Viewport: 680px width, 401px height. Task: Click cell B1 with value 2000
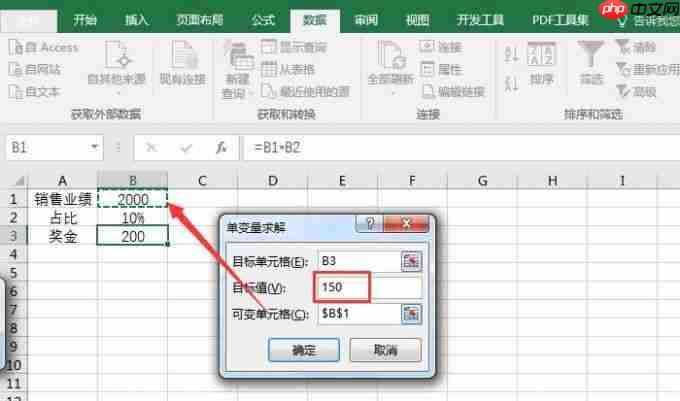(x=133, y=199)
